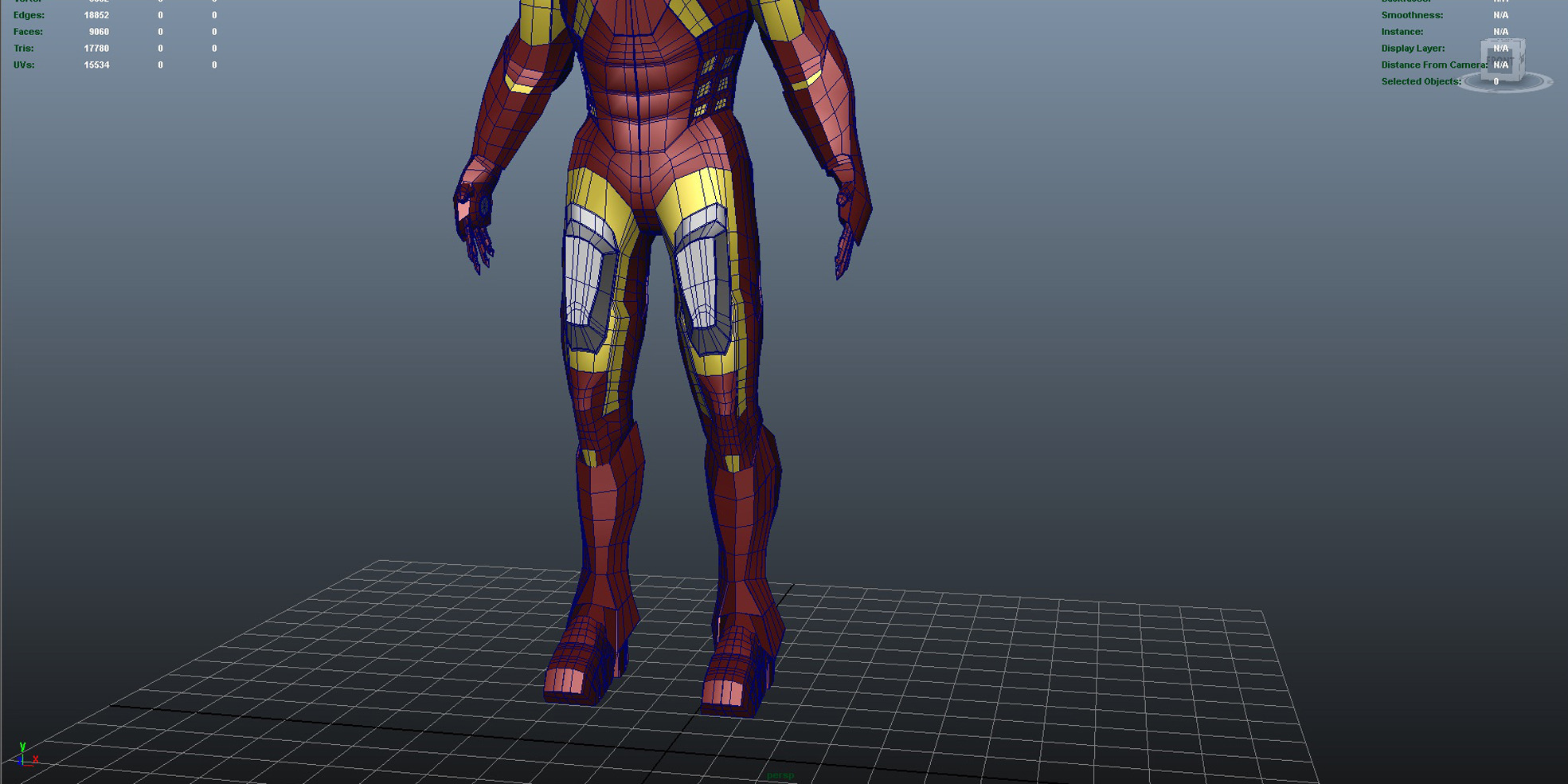Click the N/A value beside Smoothness
1568x784 pixels.
point(1501,15)
